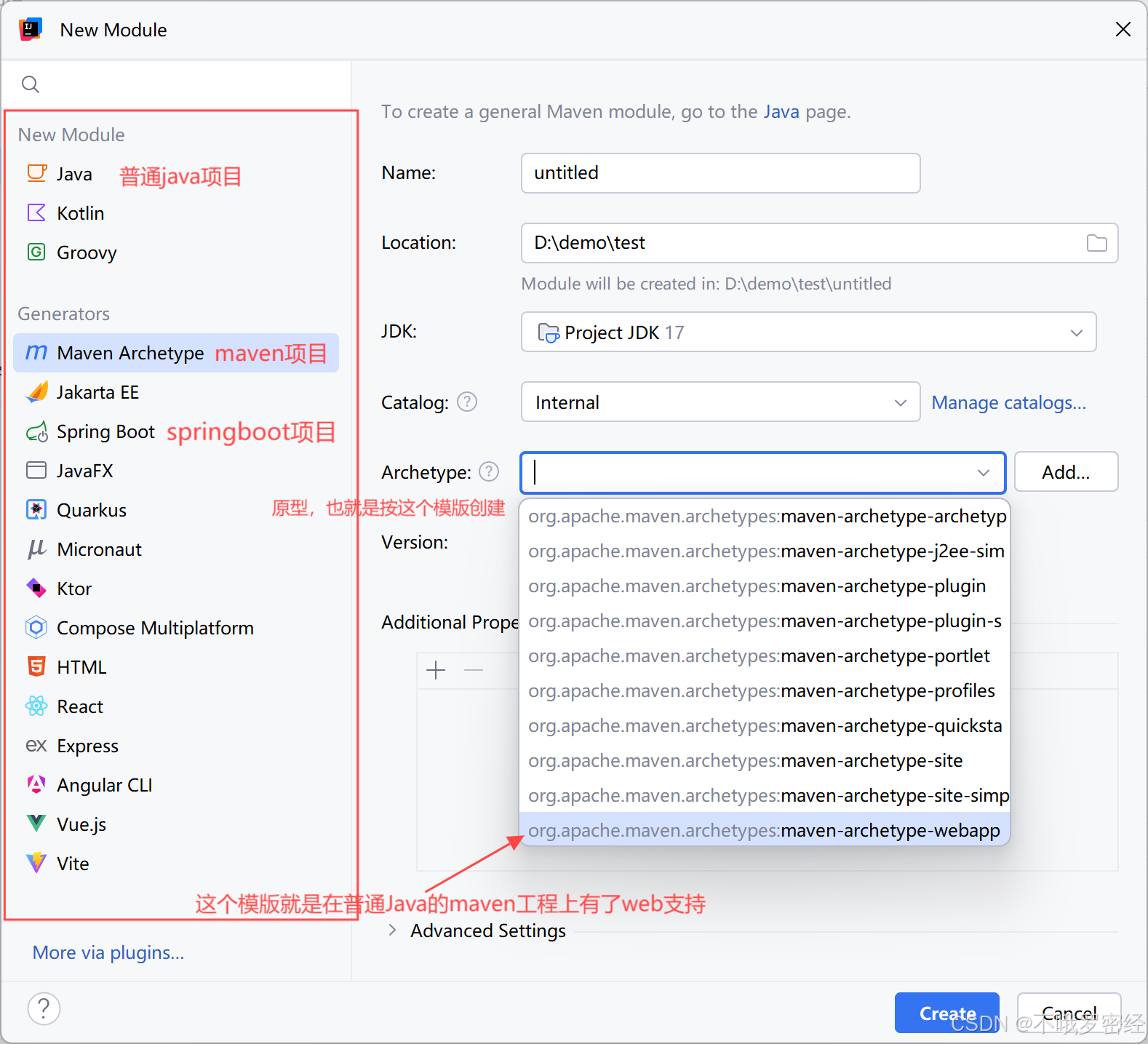Follow the Java page link
This screenshot has width=1148, height=1044.
(x=781, y=111)
